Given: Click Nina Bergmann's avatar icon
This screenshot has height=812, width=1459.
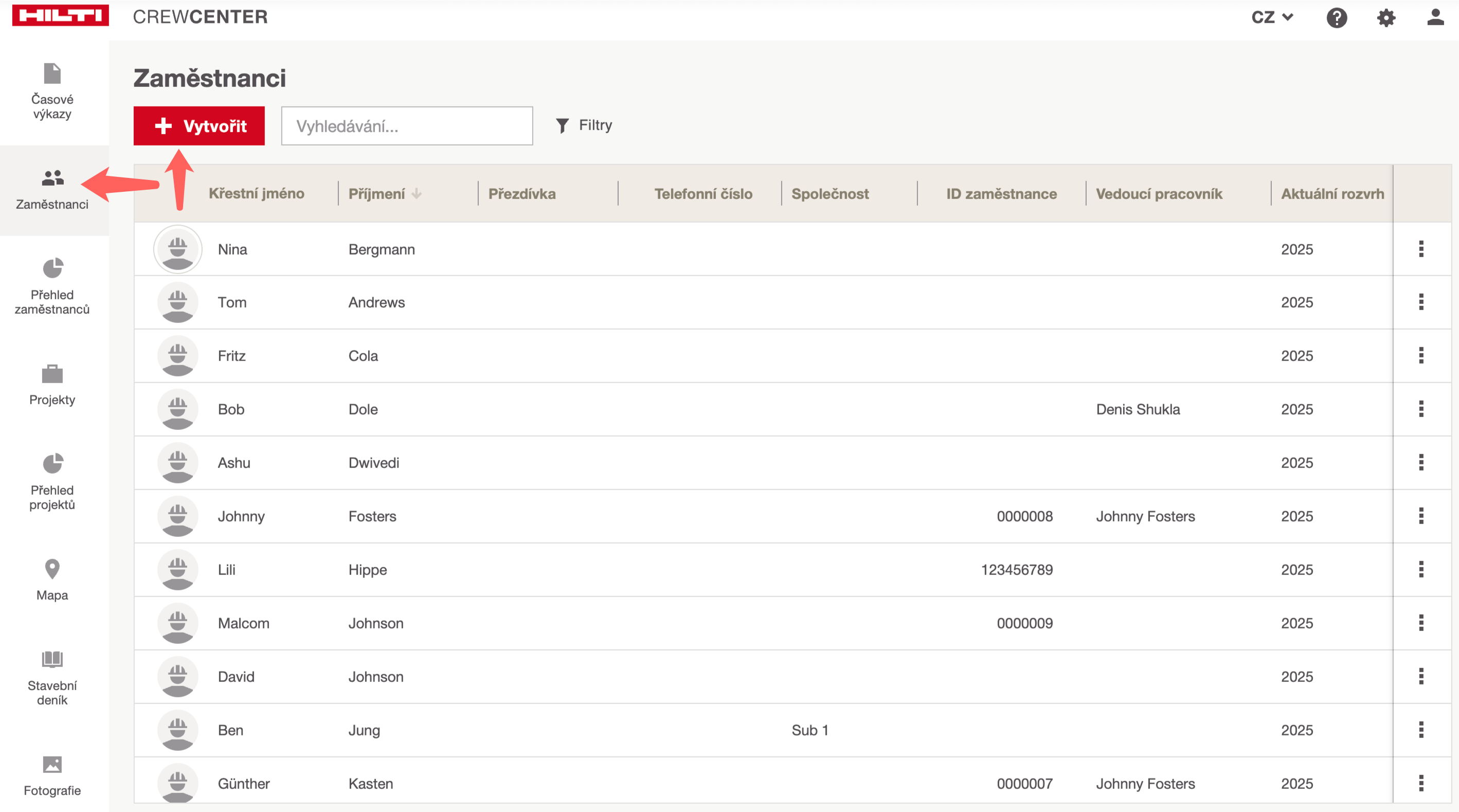Looking at the screenshot, I should 178,249.
